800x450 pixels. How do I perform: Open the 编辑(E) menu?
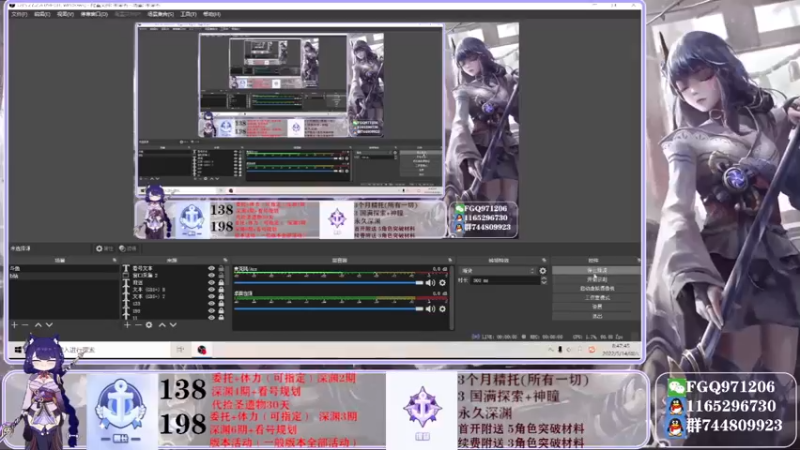42,14
